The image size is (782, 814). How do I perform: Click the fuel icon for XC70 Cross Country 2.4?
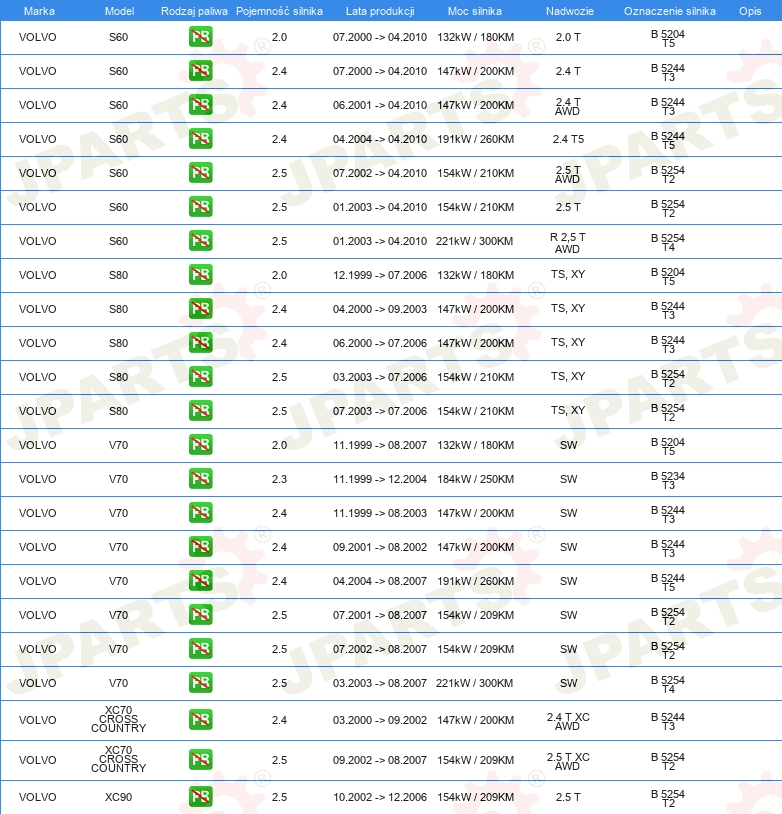click(x=200, y=720)
